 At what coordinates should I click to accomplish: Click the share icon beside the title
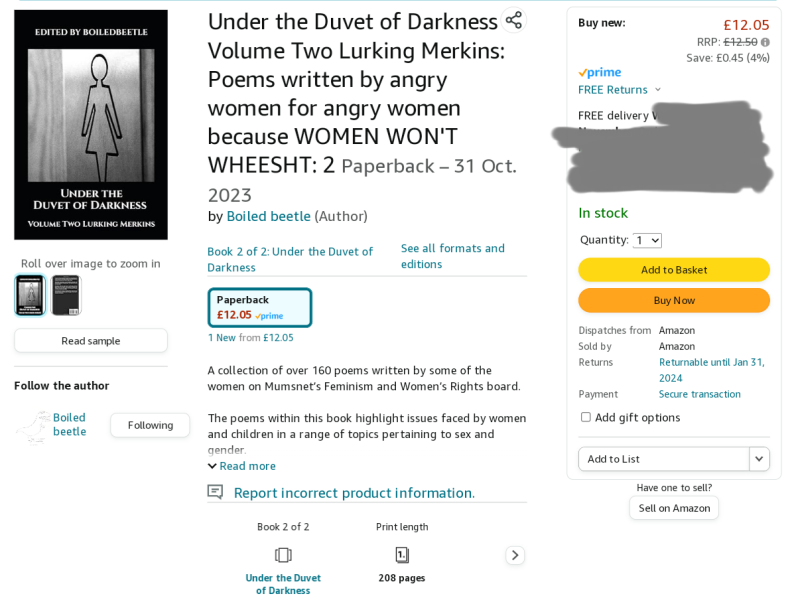(513, 20)
